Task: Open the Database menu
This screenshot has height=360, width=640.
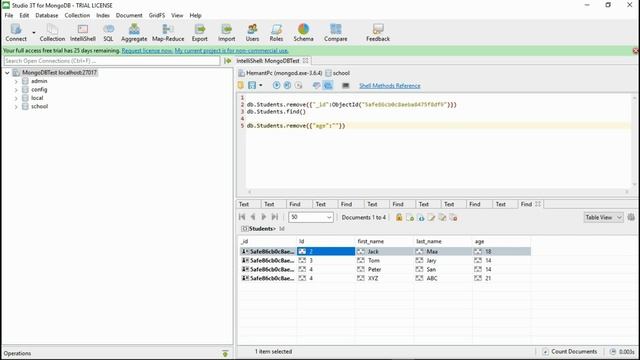Action: click(x=47, y=15)
